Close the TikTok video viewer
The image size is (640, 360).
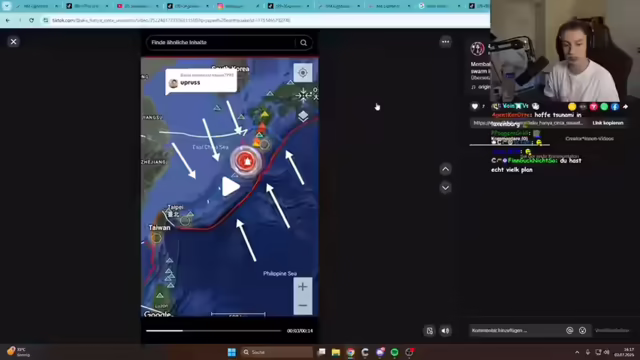click(x=13, y=42)
